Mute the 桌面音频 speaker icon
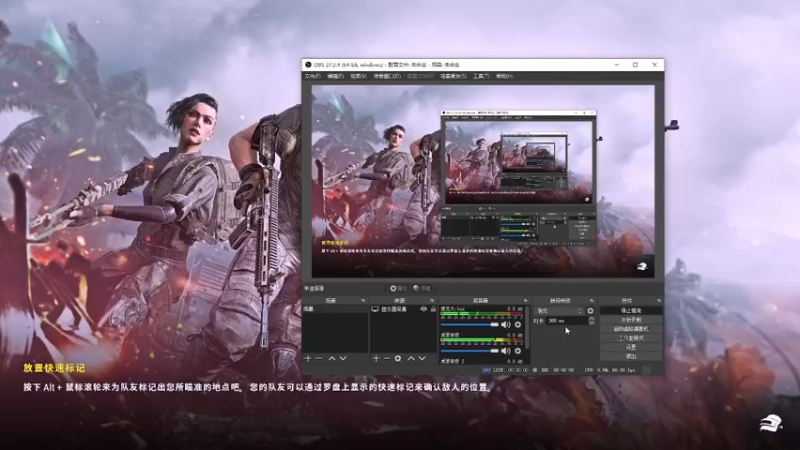Image resolution: width=800 pixels, height=450 pixels. [506, 351]
